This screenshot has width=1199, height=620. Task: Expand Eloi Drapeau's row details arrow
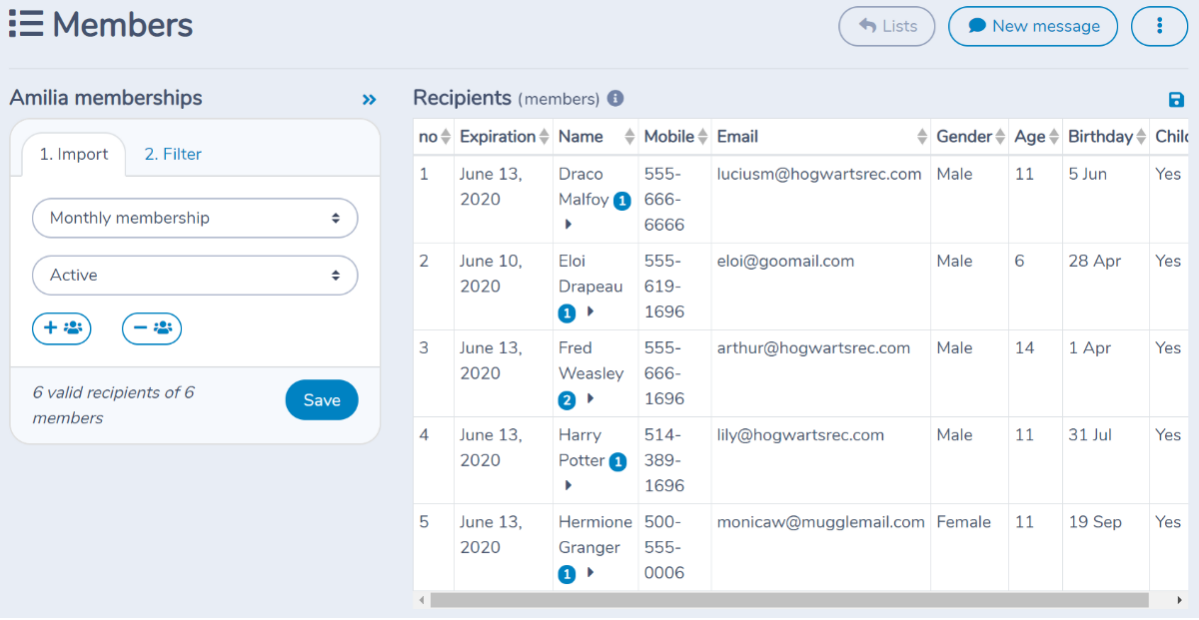click(x=590, y=312)
